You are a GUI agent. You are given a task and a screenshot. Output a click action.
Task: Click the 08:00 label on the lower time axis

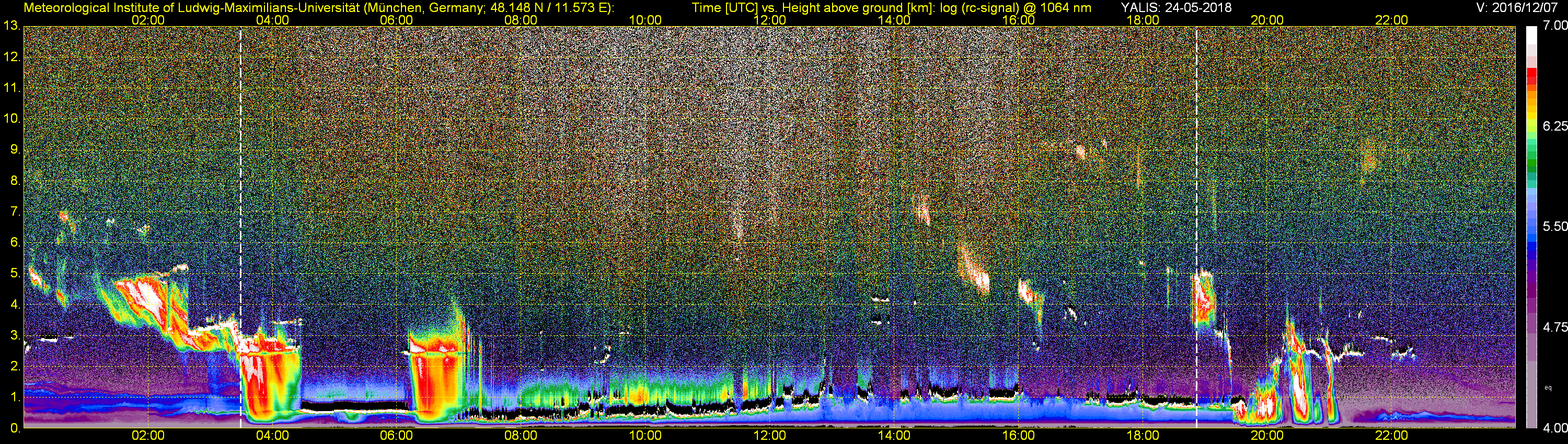(521, 436)
